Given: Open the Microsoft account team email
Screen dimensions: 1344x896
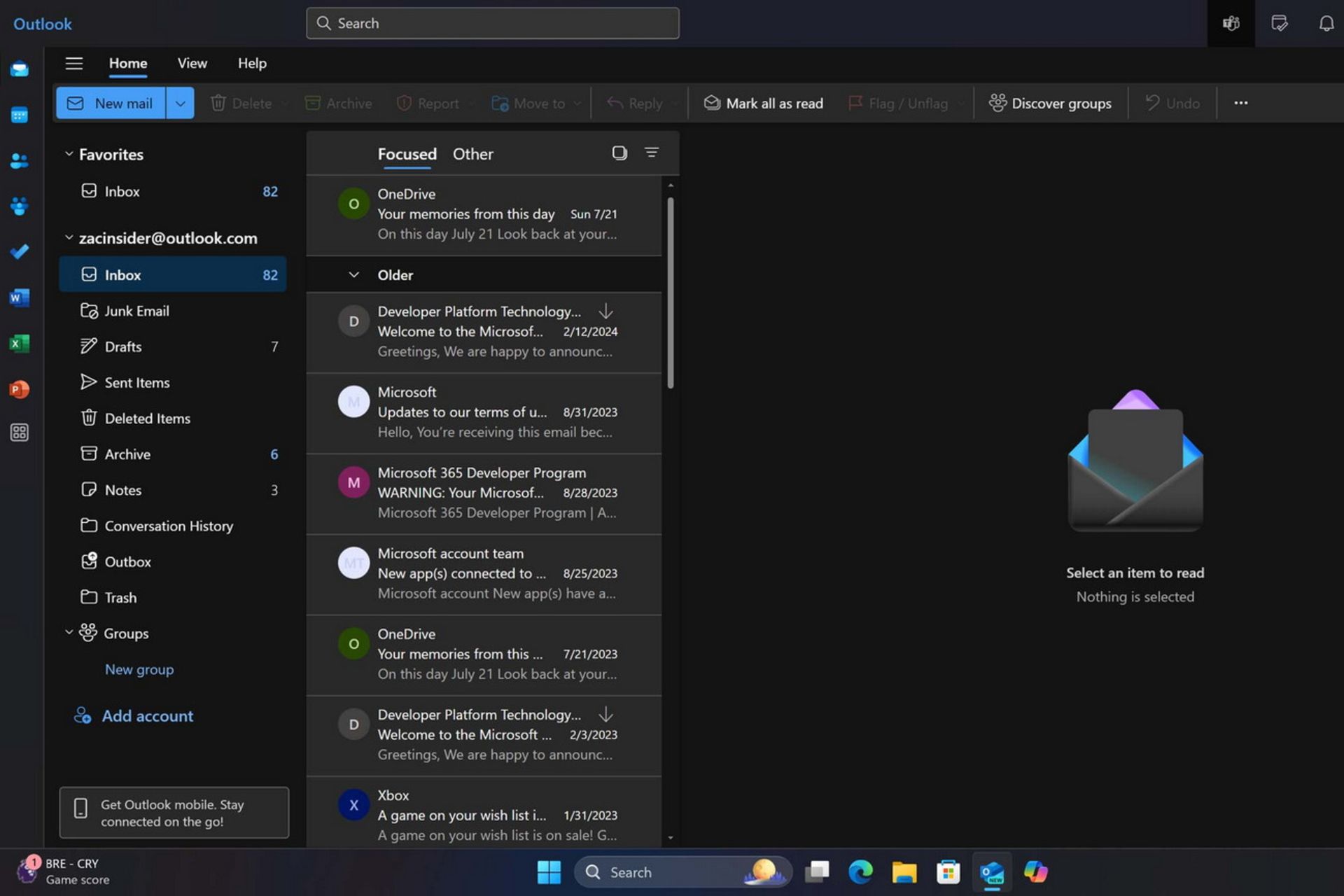Looking at the screenshot, I should 484,574.
